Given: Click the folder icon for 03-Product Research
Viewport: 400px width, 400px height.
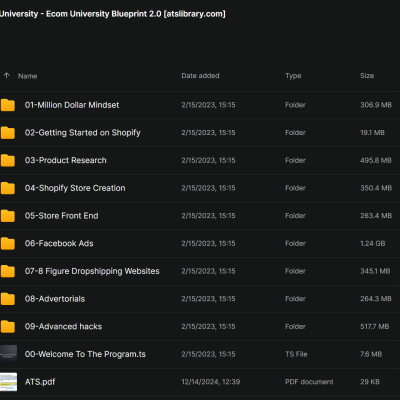Looking at the screenshot, I should click(8, 160).
